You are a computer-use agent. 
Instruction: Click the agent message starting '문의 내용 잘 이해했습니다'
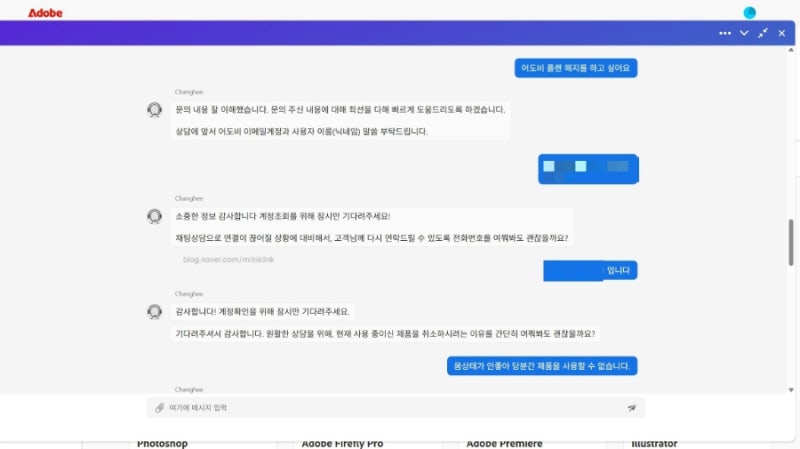[340, 110]
